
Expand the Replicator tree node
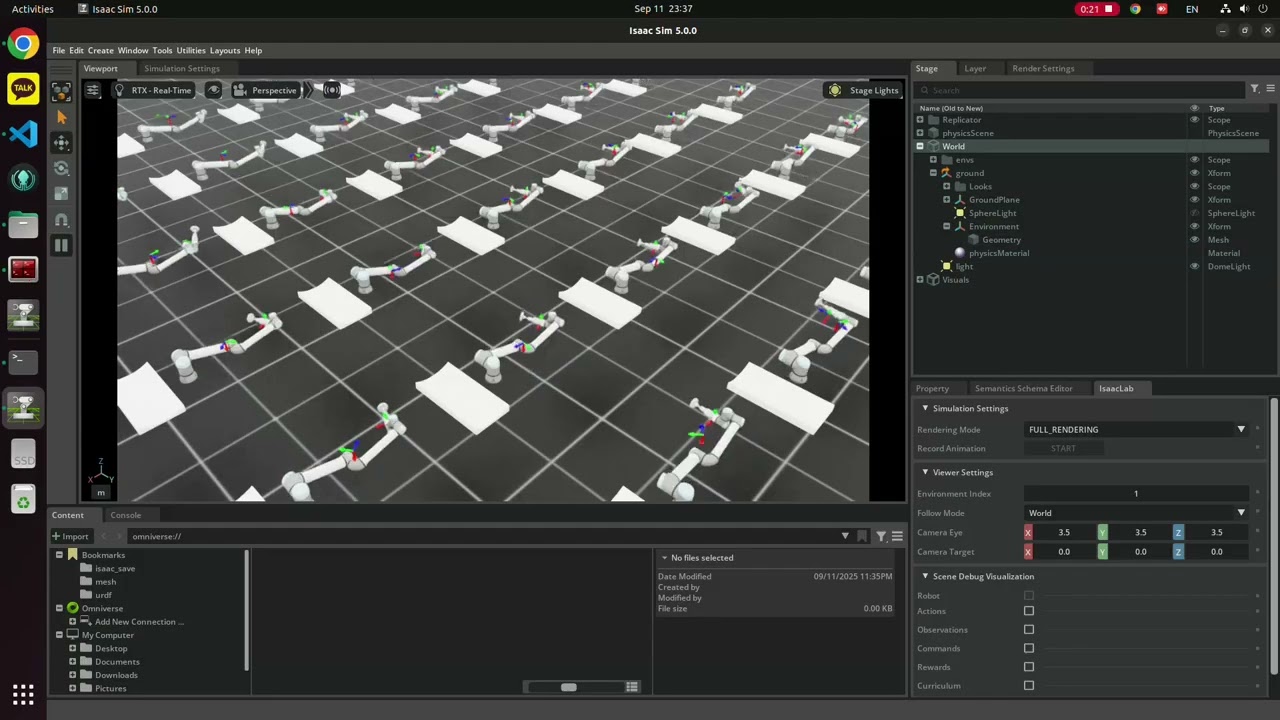tap(920, 120)
